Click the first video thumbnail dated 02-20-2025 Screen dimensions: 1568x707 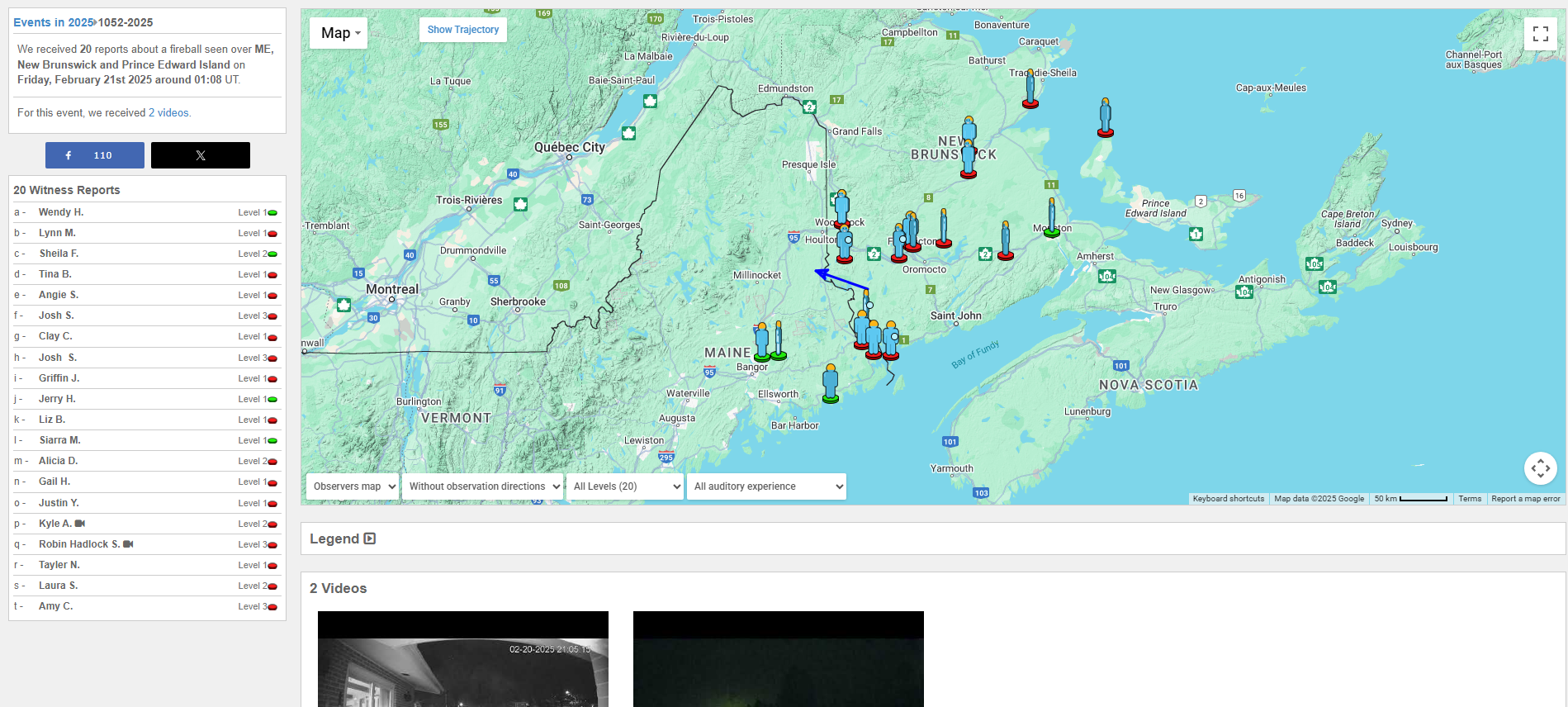coord(463,659)
